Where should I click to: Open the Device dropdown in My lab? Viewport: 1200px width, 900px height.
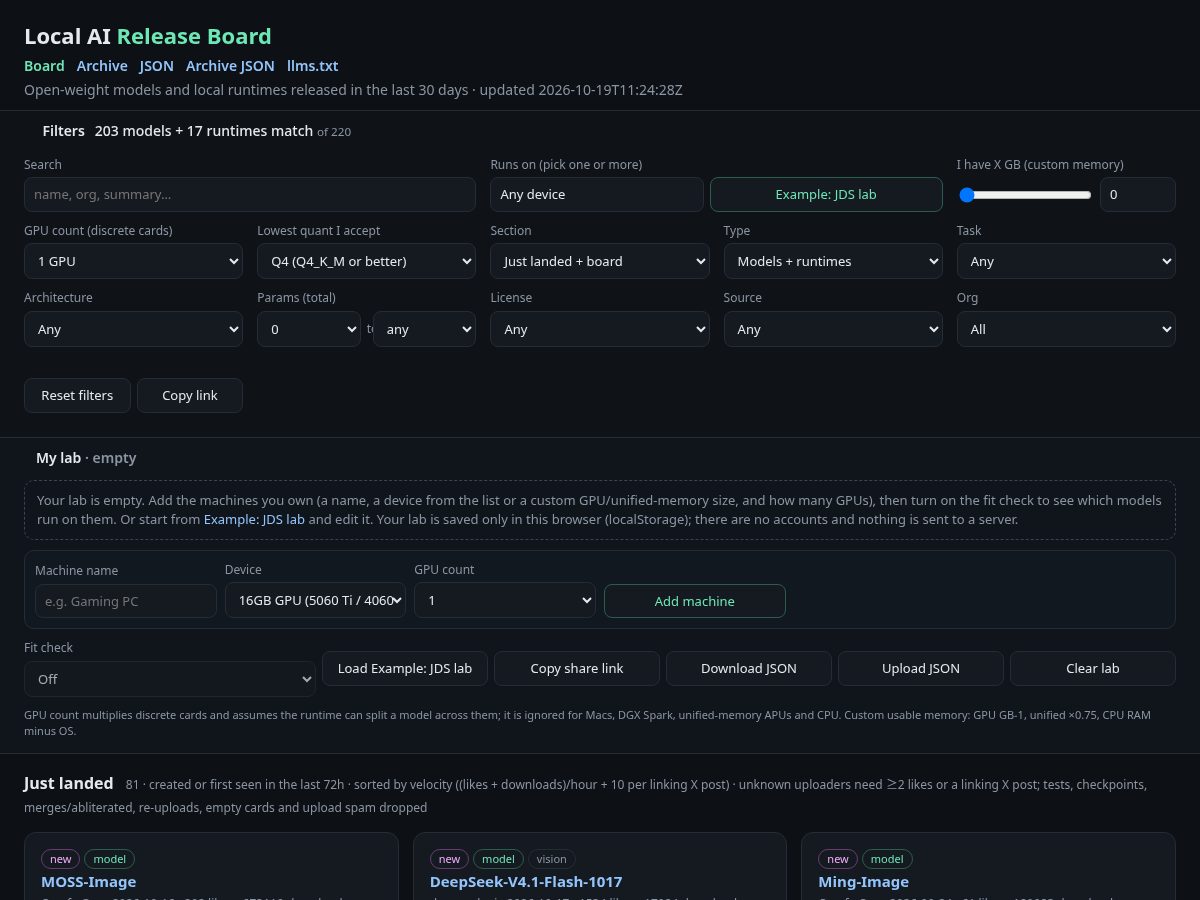(315, 600)
